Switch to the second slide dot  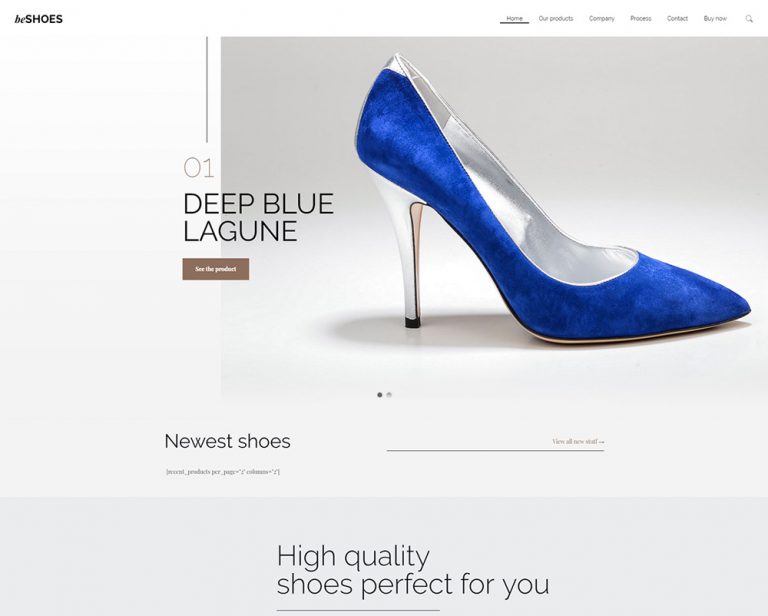coord(389,395)
